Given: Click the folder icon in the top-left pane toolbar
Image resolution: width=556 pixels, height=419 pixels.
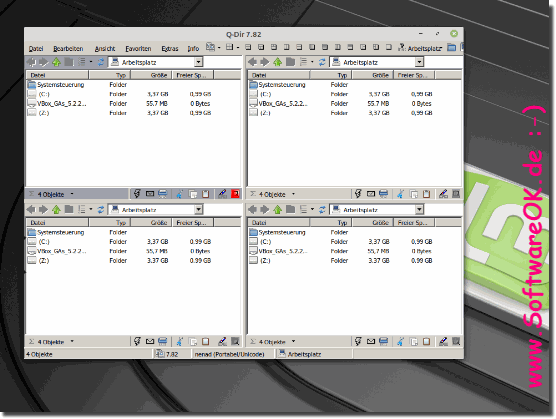Looking at the screenshot, I should (x=69, y=62).
